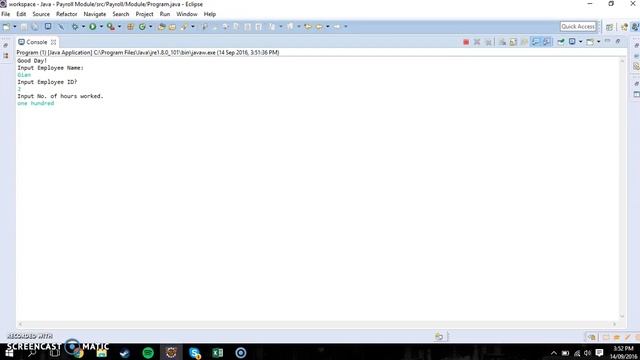Toggle Show Console When Standard Error Changes
This screenshot has height=360, width=640.
(x=547, y=42)
